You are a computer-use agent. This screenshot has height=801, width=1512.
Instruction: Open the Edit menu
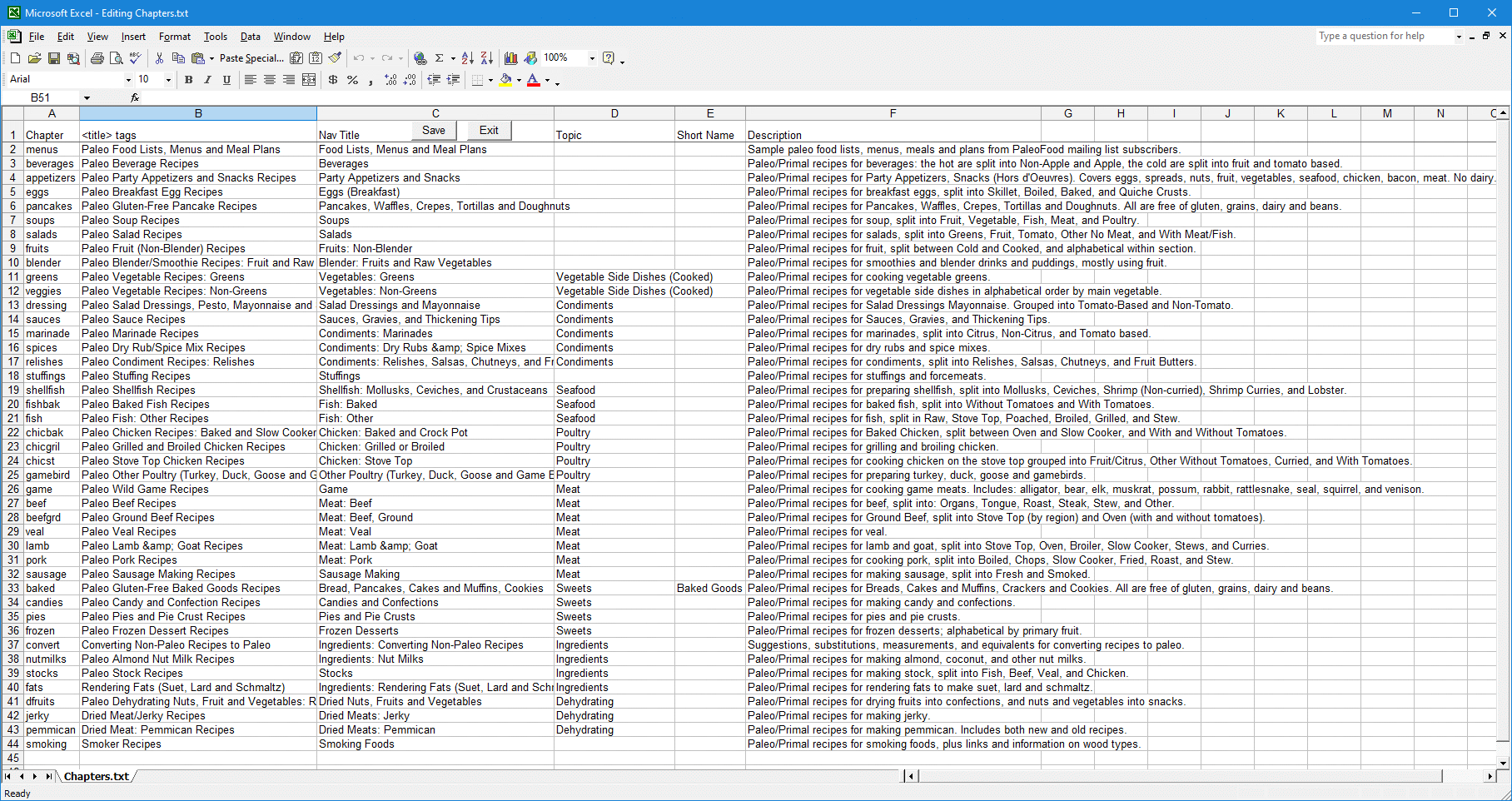point(66,37)
